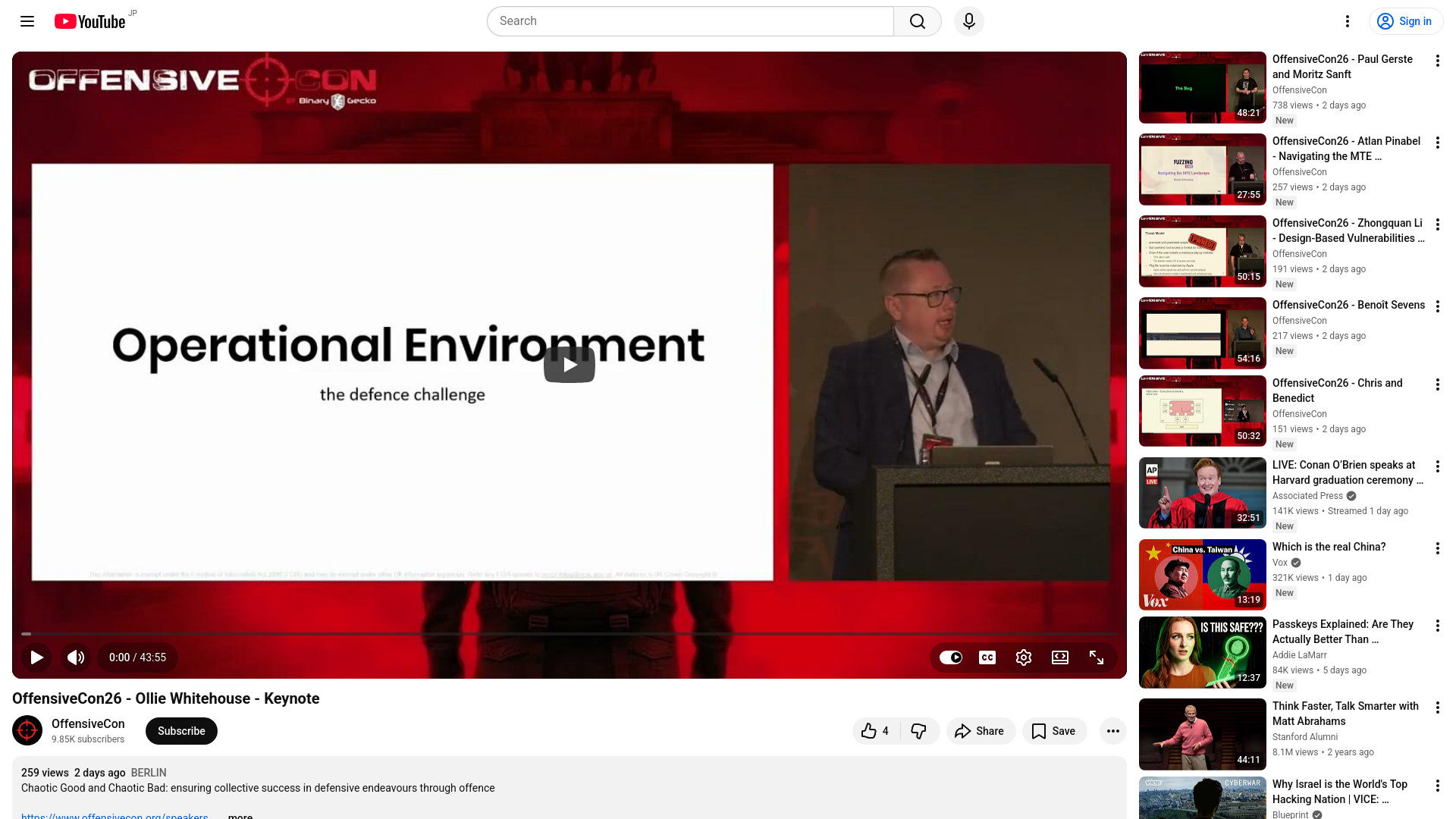The height and width of the screenshot is (819, 1456).
Task: Open options for Chris and Benedict video
Action: pyautogui.click(x=1438, y=384)
